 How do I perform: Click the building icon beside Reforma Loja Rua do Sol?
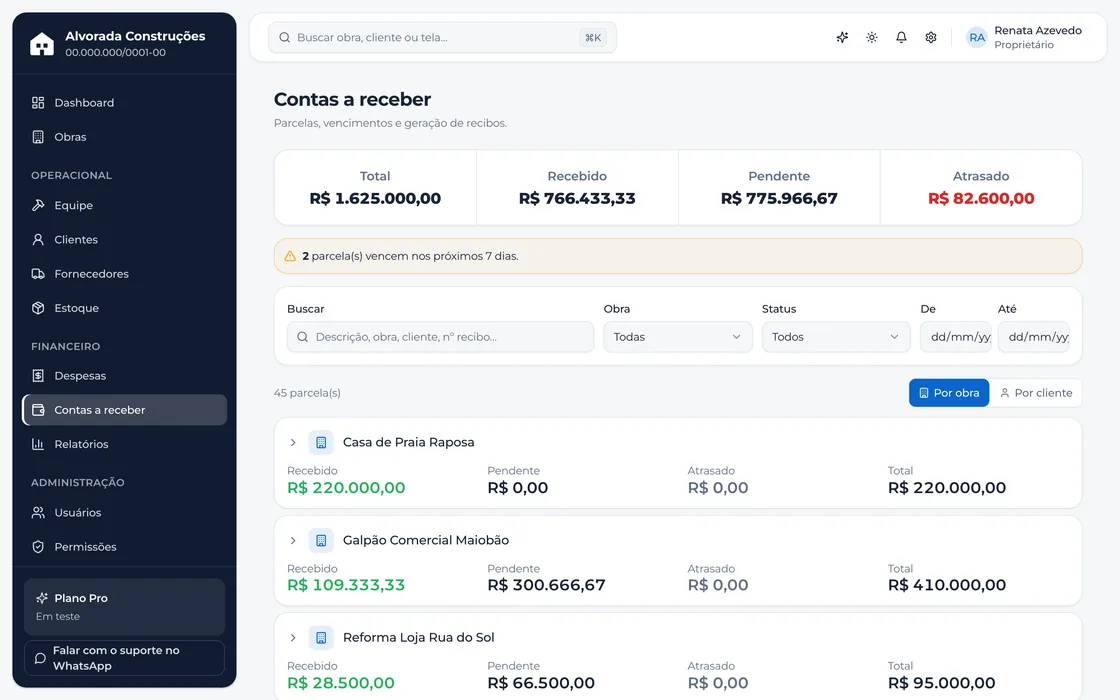[x=321, y=637]
